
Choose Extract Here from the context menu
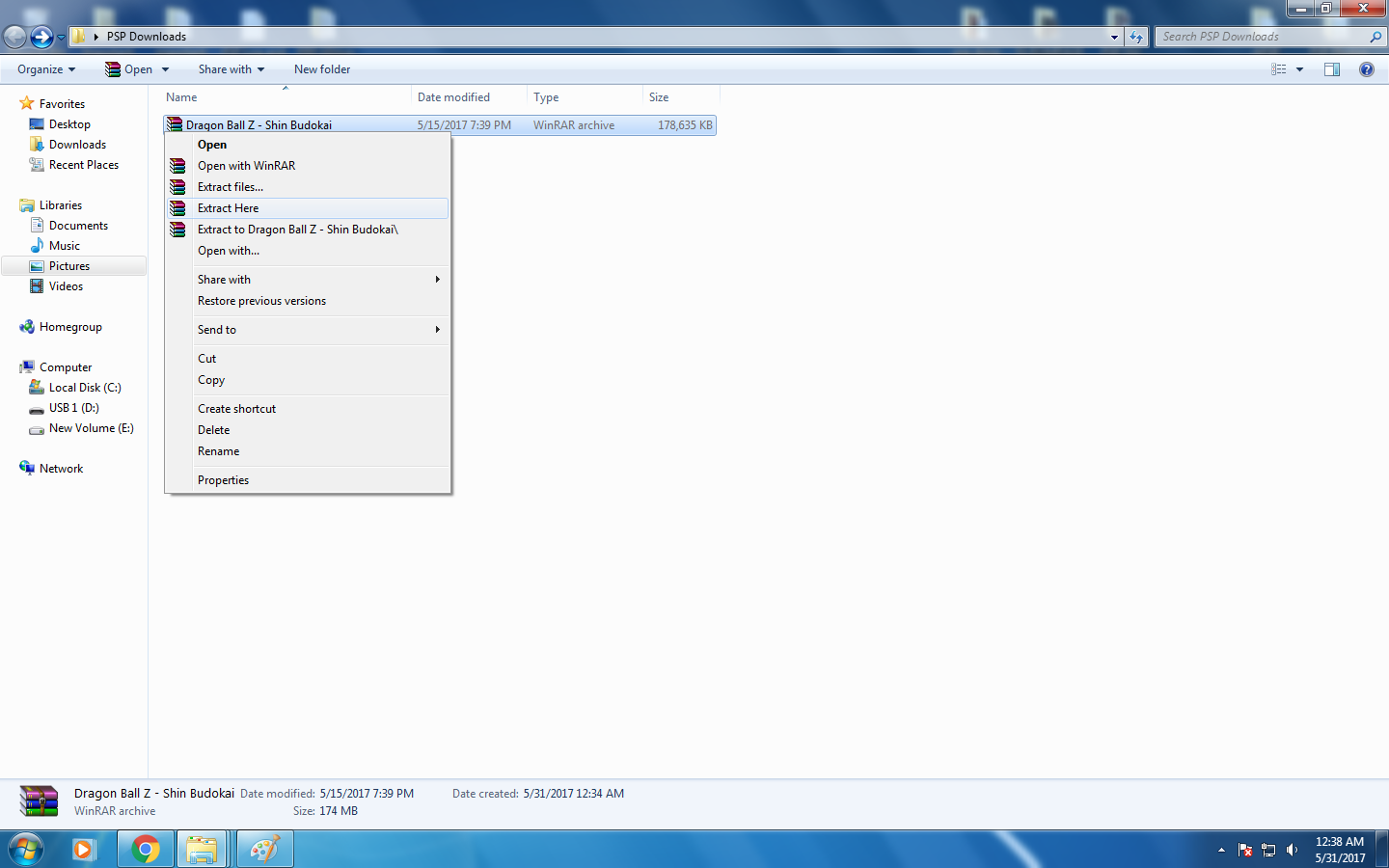point(228,207)
